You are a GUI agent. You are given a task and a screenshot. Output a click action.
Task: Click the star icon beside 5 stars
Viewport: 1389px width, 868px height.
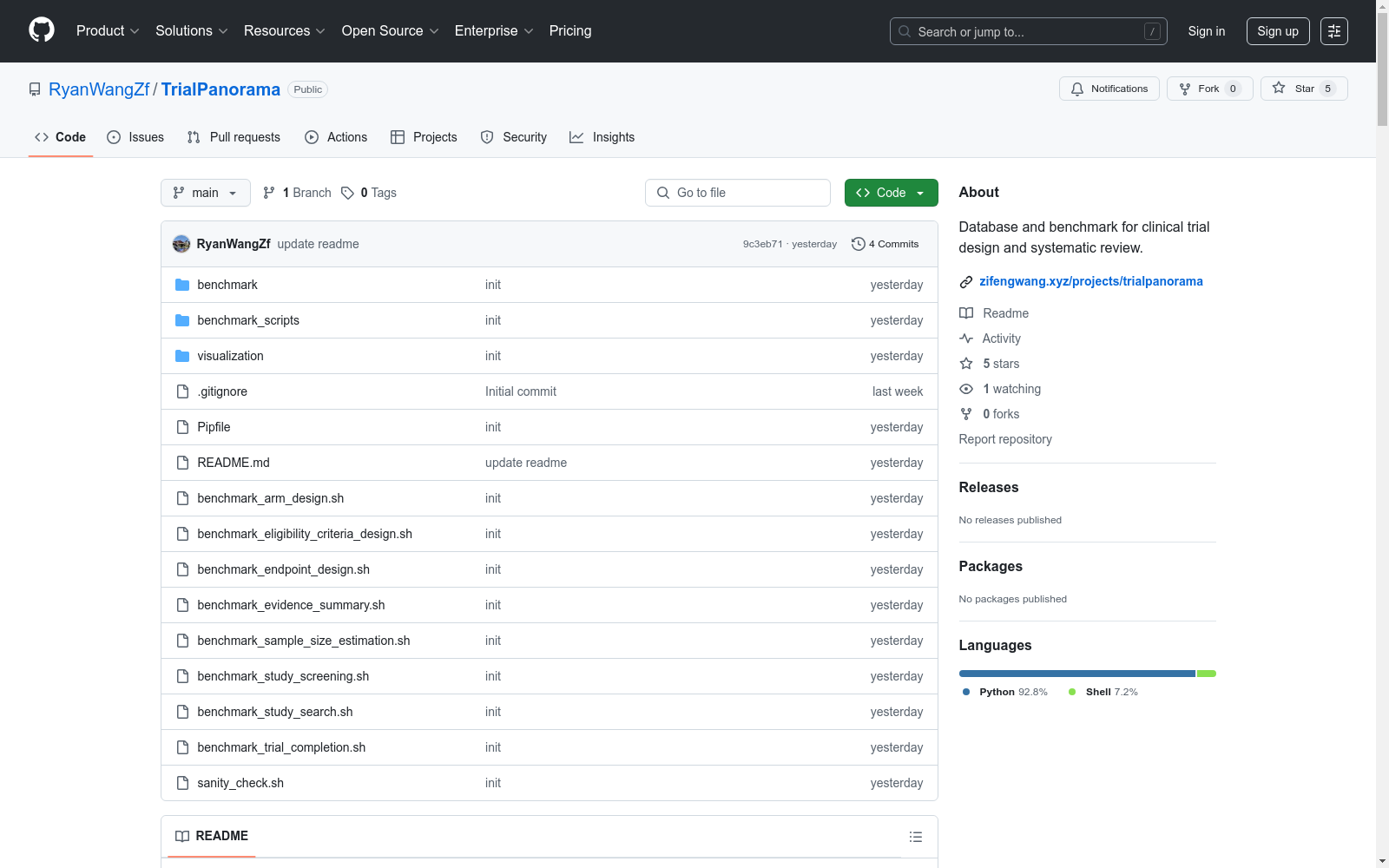966,364
